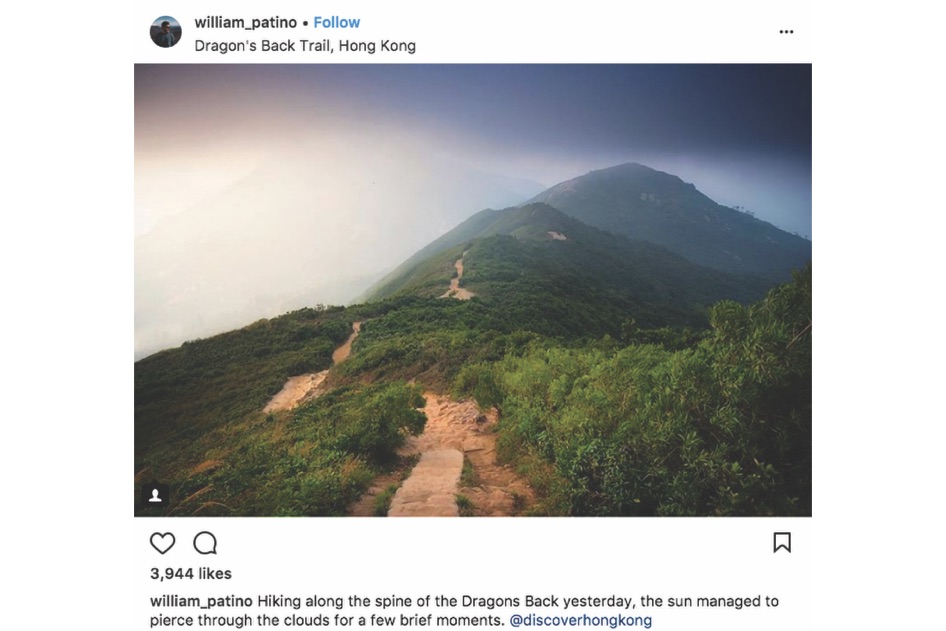The width and height of the screenshot is (946, 631).
Task: View the 3,944 likes list
Action: [191, 573]
